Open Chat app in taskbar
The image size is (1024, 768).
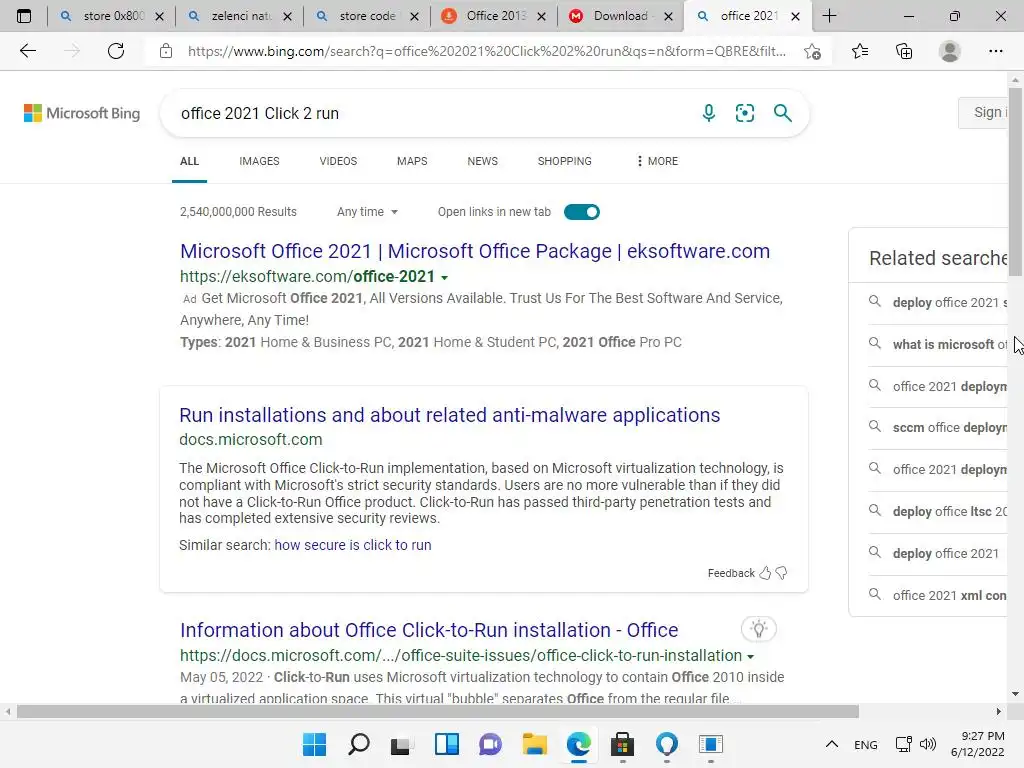pos(490,744)
